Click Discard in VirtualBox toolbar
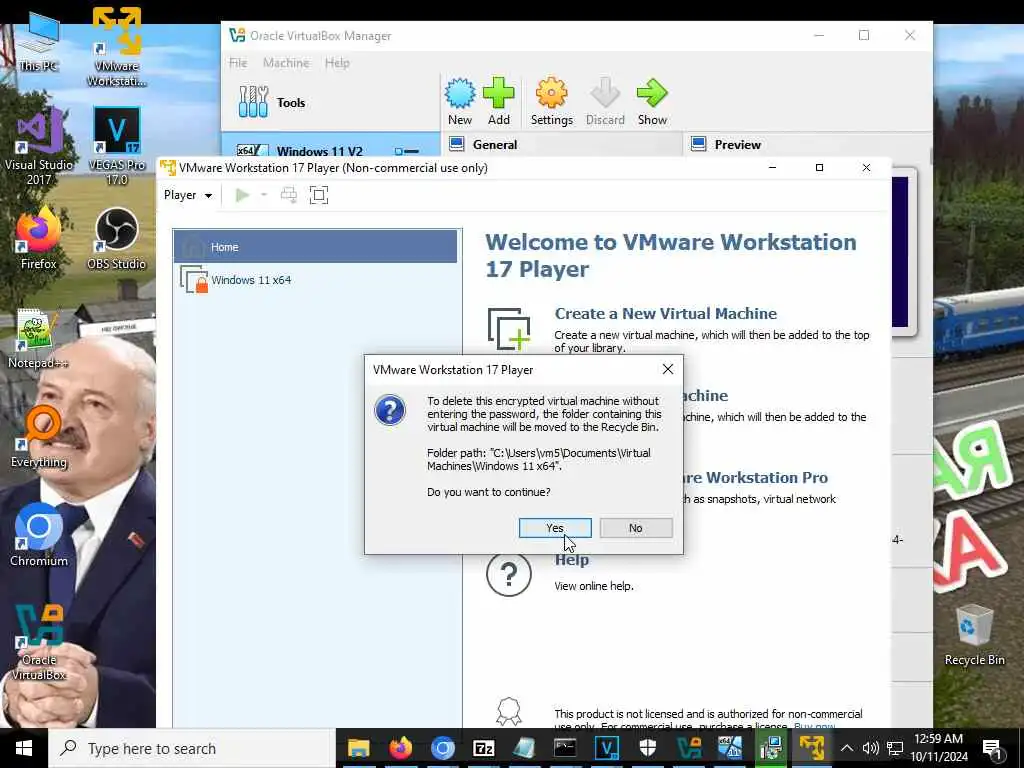The width and height of the screenshot is (1024, 768). pyautogui.click(x=605, y=102)
